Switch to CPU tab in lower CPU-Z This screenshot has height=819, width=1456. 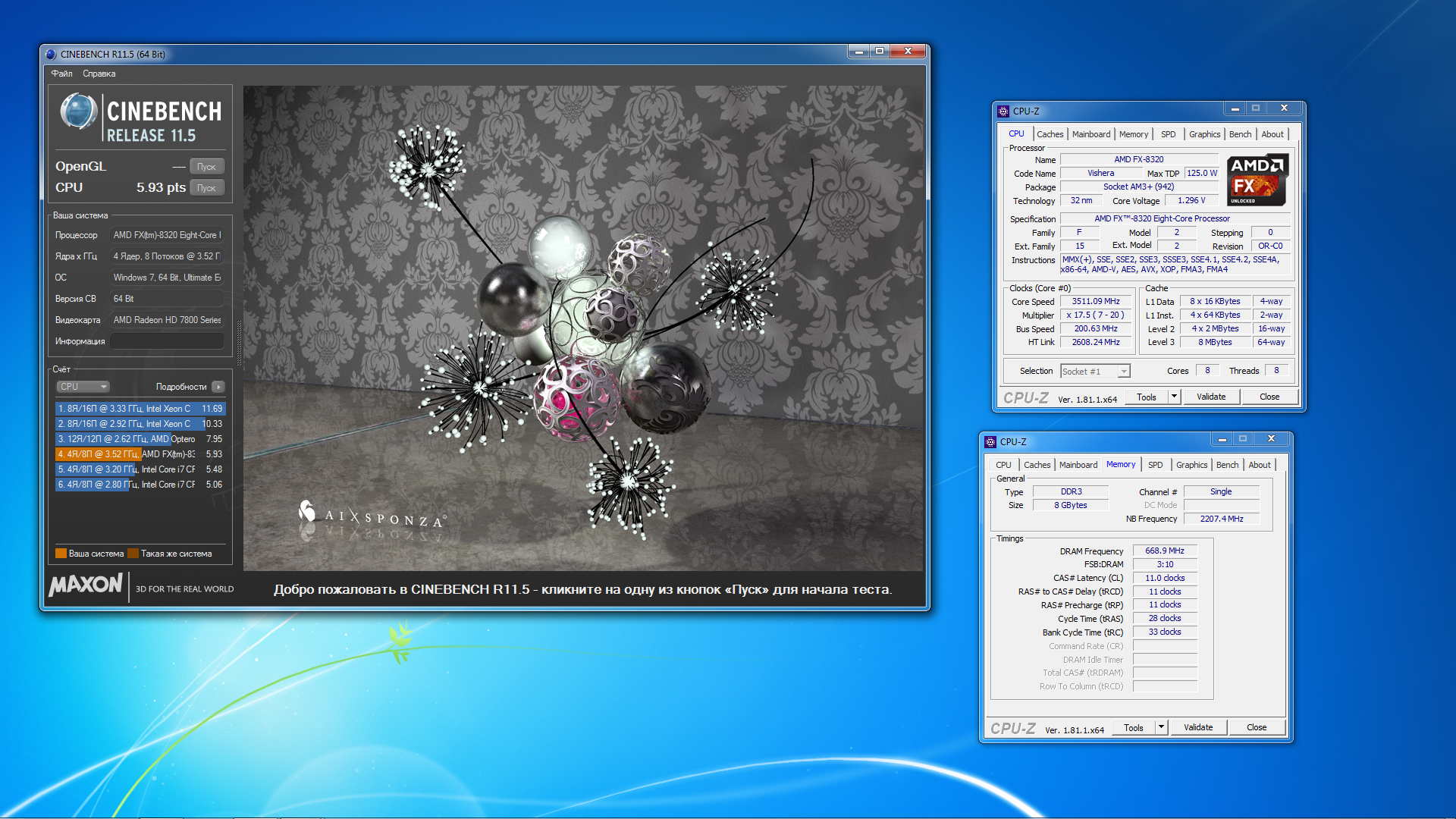coord(1003,465)
